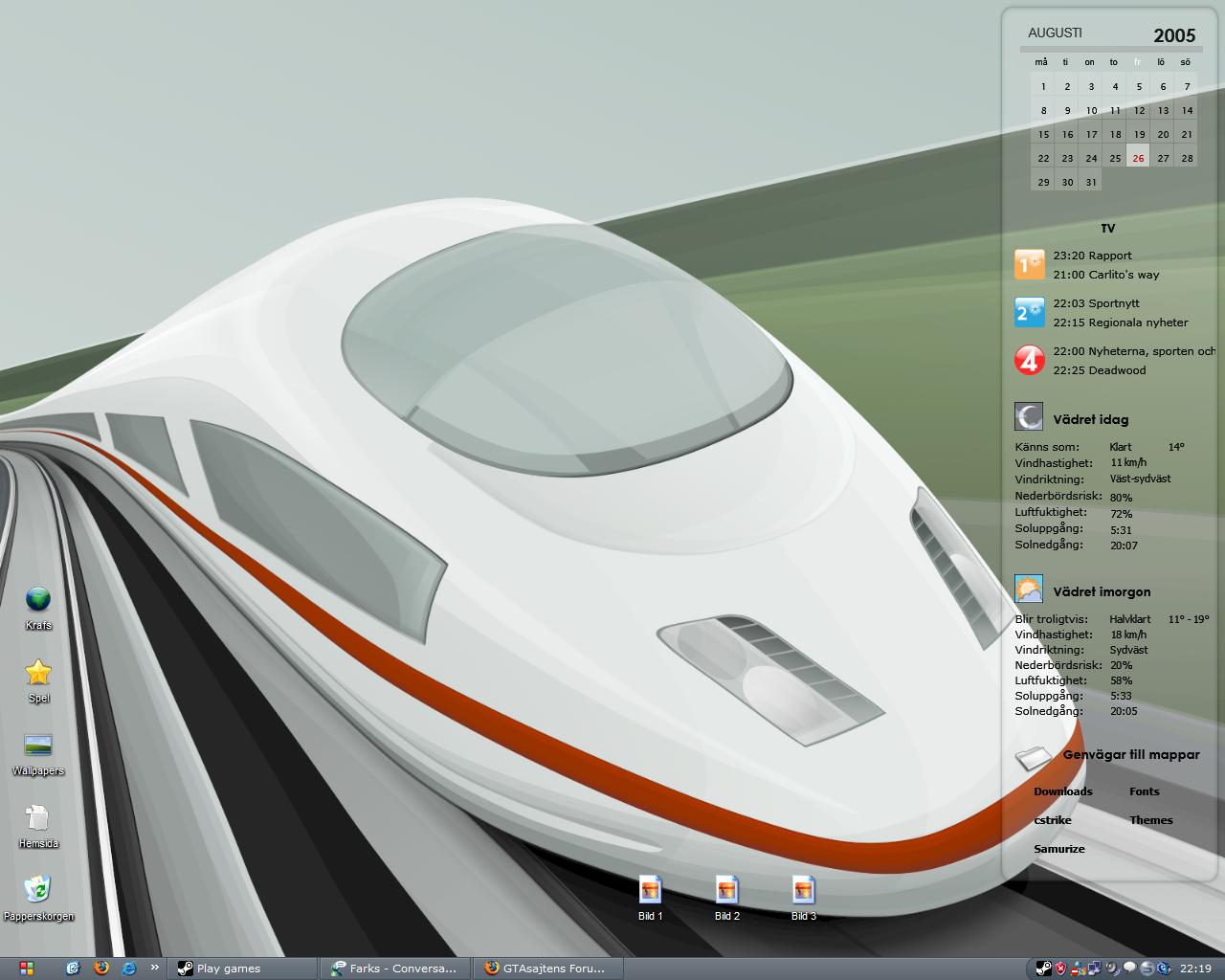Launch Firefox from the quick launch bar
The height and width of the screenshot is (980, 1225).
101,968
